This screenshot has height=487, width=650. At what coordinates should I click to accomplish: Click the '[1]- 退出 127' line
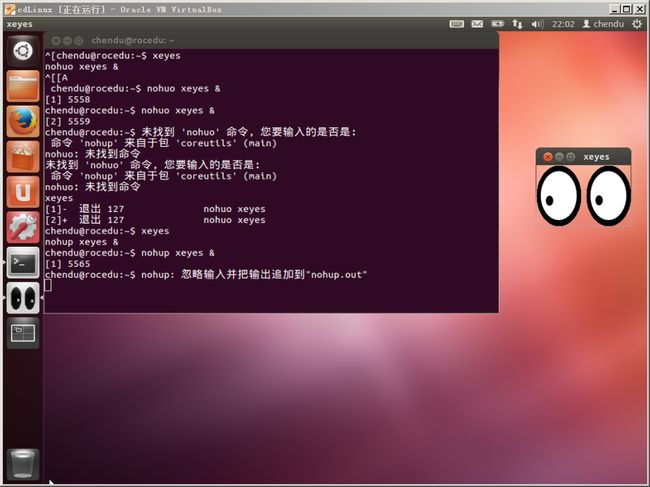155,209
